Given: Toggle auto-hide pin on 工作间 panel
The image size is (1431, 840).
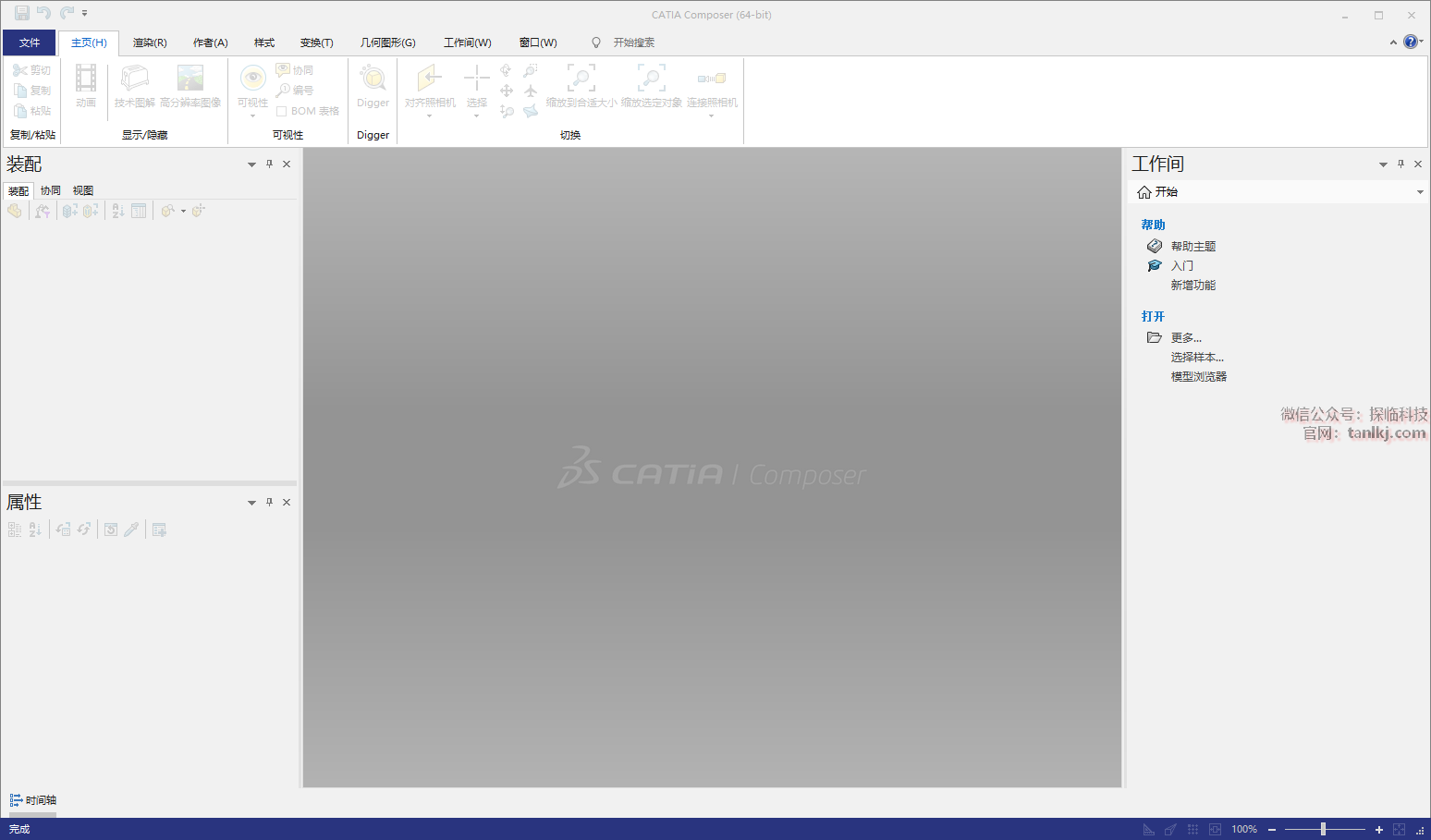Looking at the screenshot, I should [1400, 164].
